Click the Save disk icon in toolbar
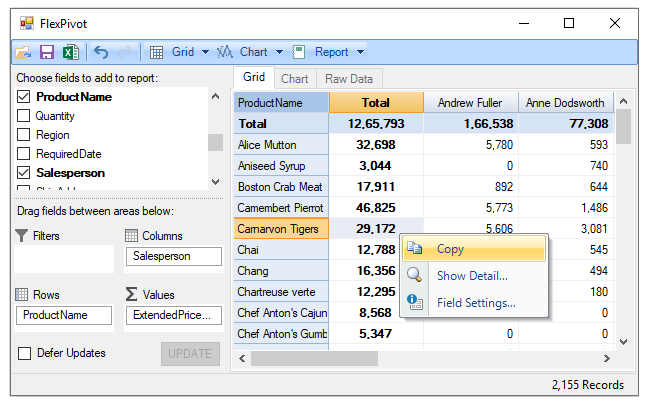This screenshot has height=405, width=647. (x=47, y=52)
